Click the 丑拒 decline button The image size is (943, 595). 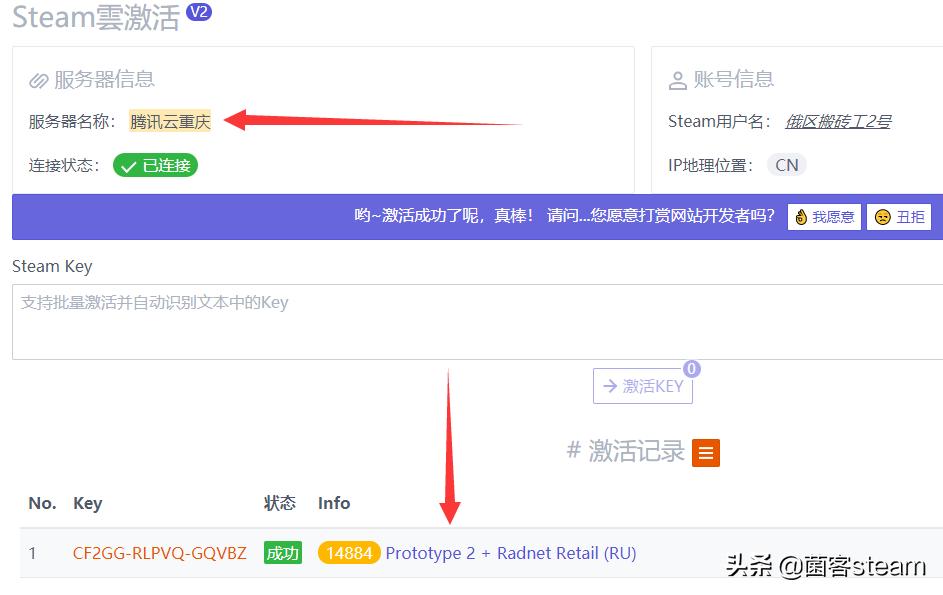tap(898, 216)
